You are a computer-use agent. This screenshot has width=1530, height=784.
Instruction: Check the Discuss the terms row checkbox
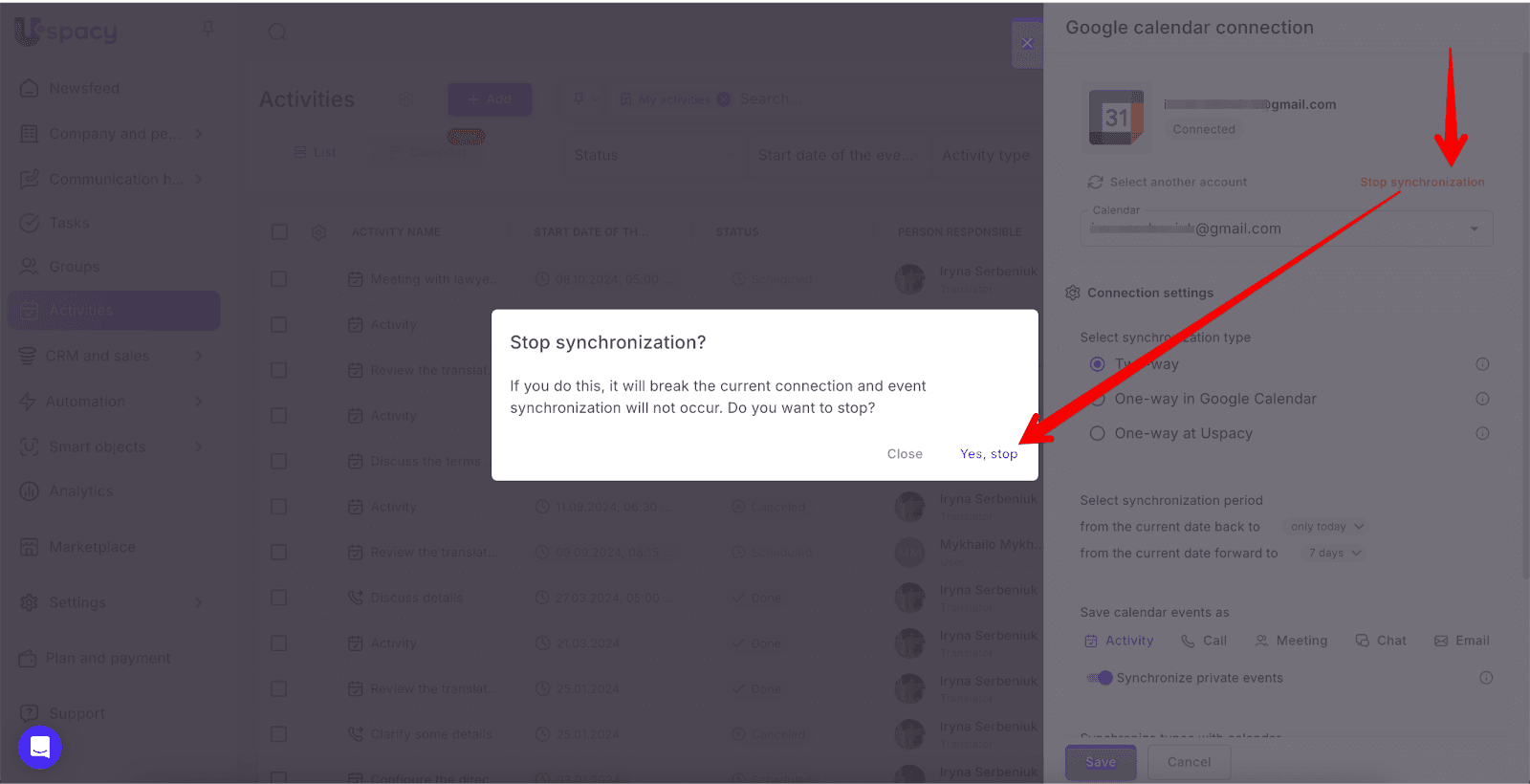pos(279,461)
